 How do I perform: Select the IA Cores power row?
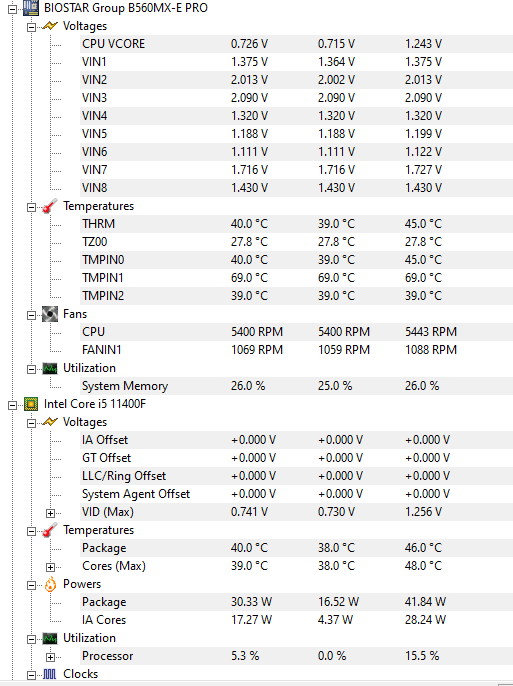point(296,620)
